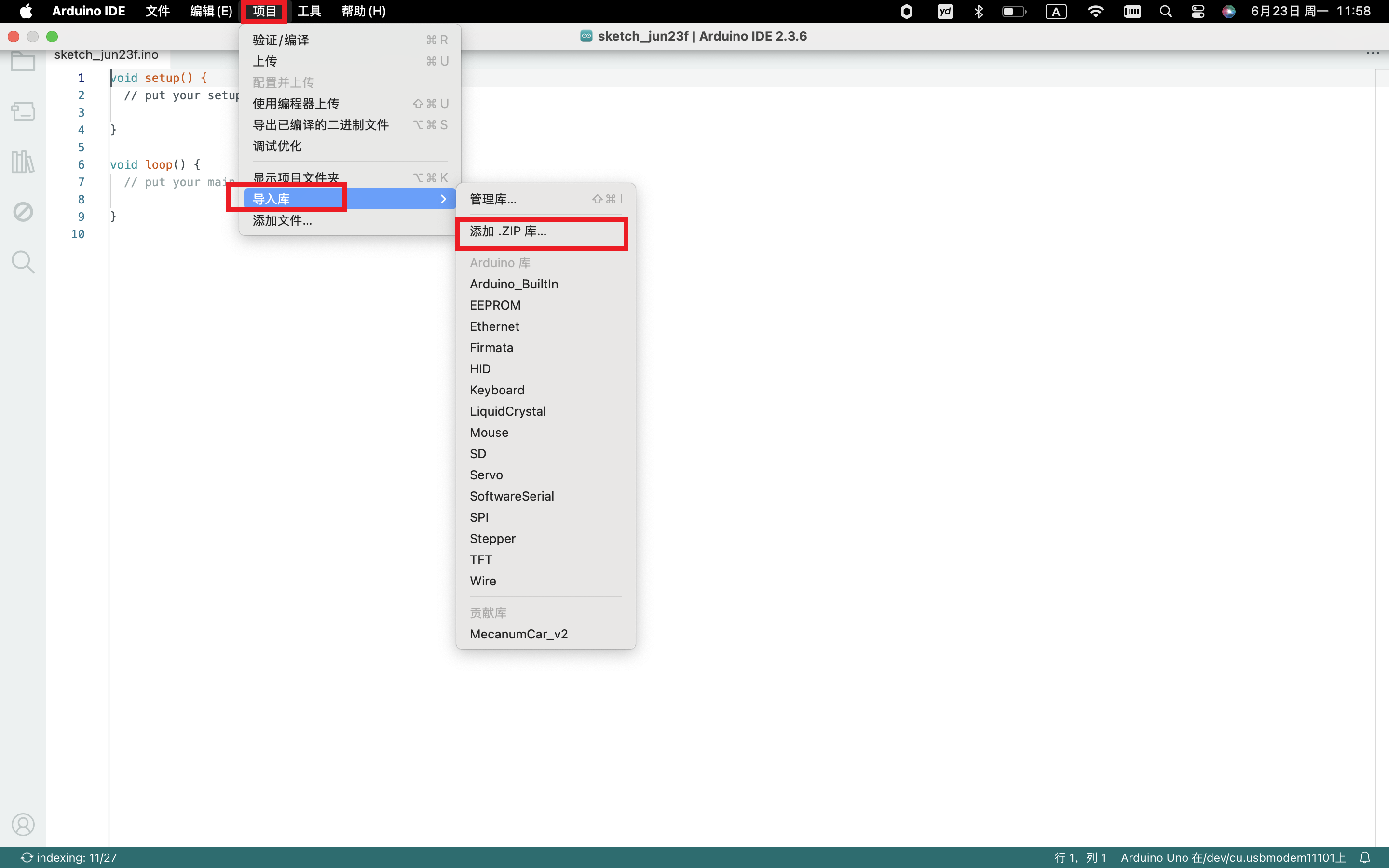The image size is (1389, 868).
Task: Choose 导出已编译的二进制文件
Action: pos(350,124)
